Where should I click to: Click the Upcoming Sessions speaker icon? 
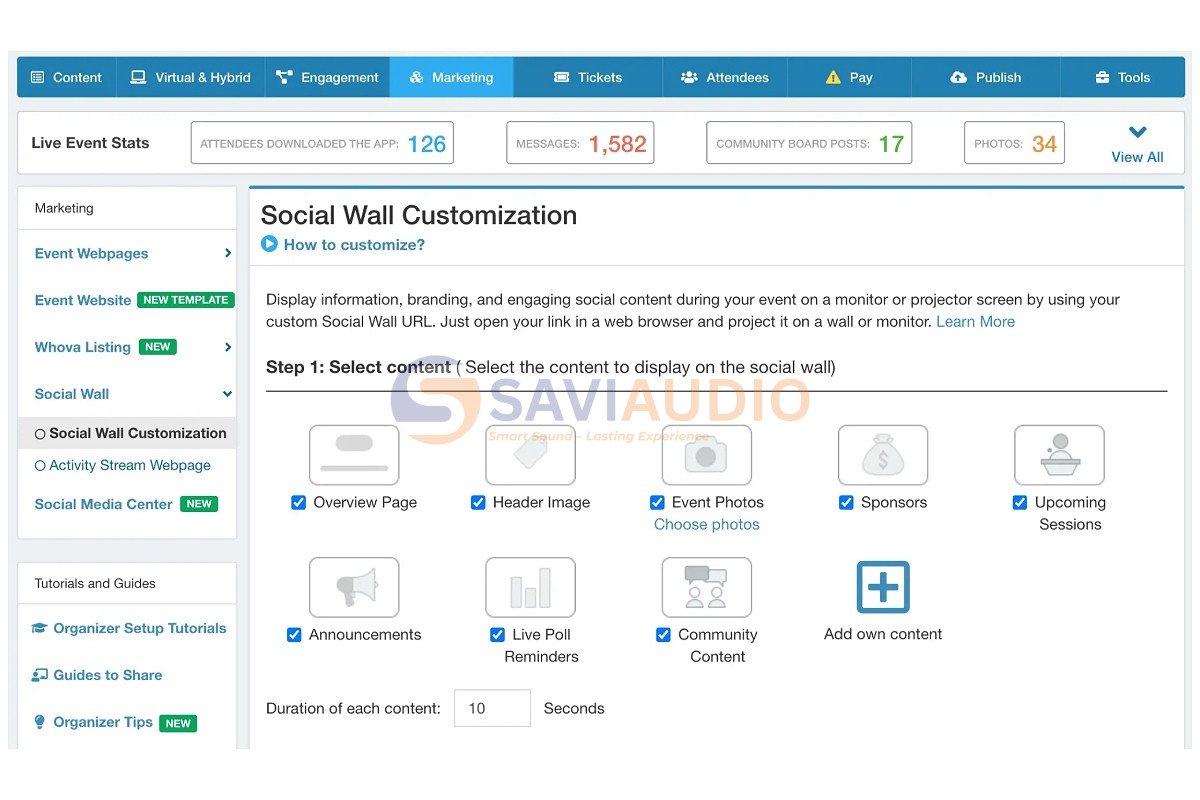coord(1059,455)
